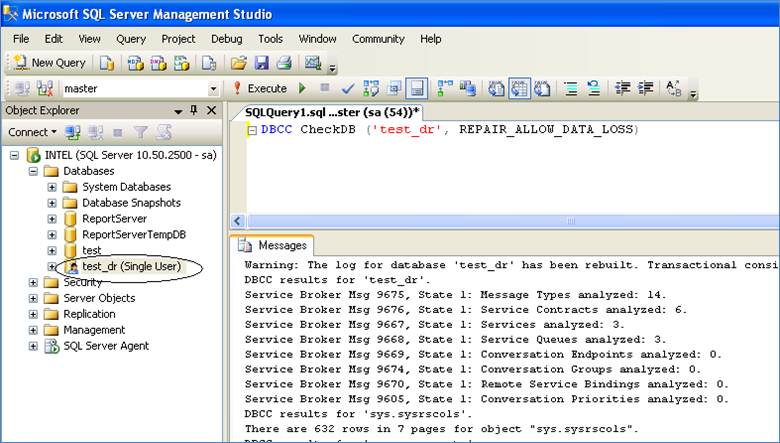Click the Connect icon left of the master box
The width and height of the screenshot is (780, 443).
(x=22, y=89)
